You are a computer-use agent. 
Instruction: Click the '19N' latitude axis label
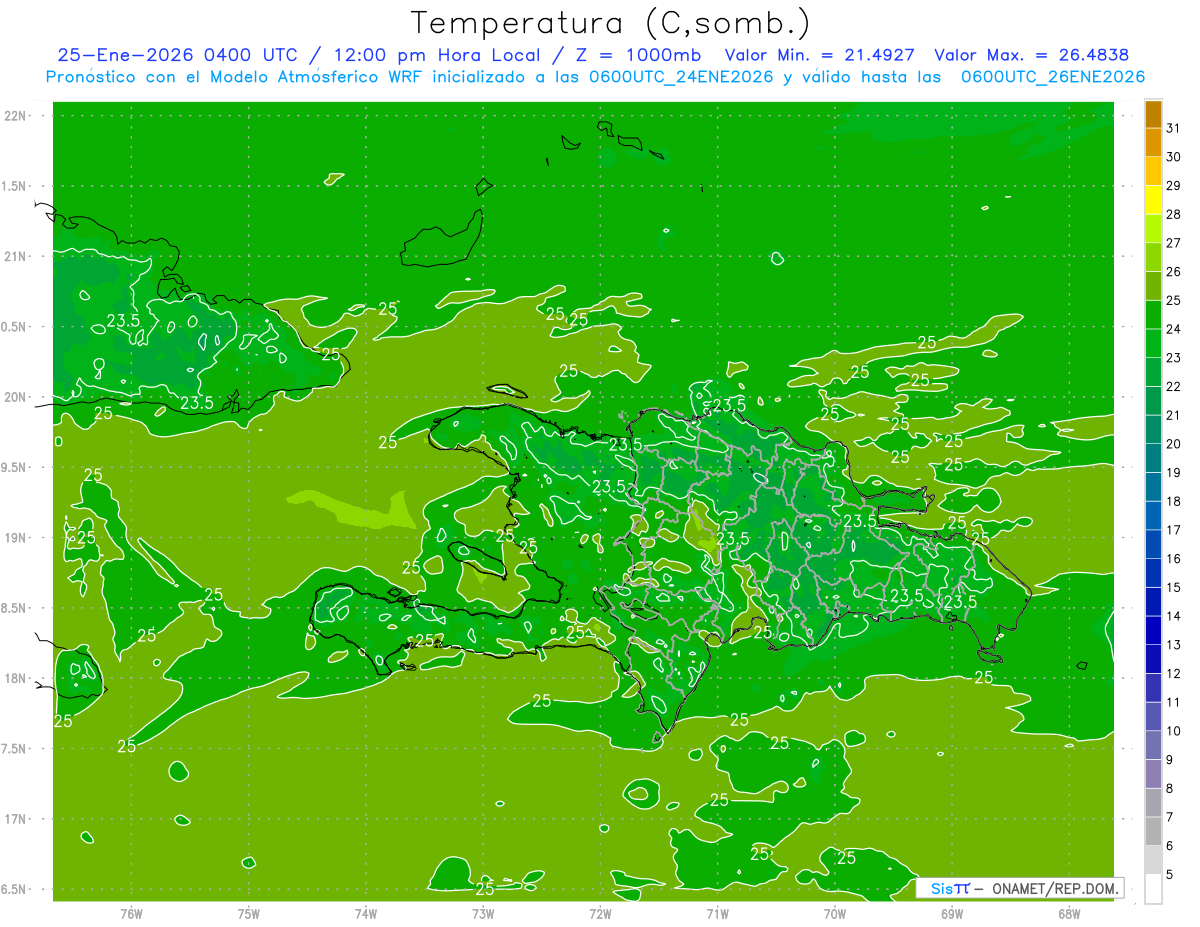15,538
